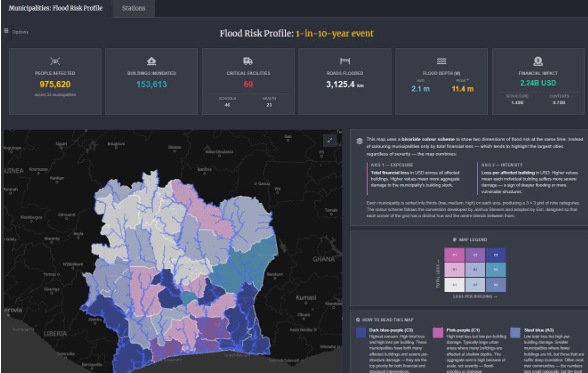Click the Financial Impact coin icon

point(538,61)
